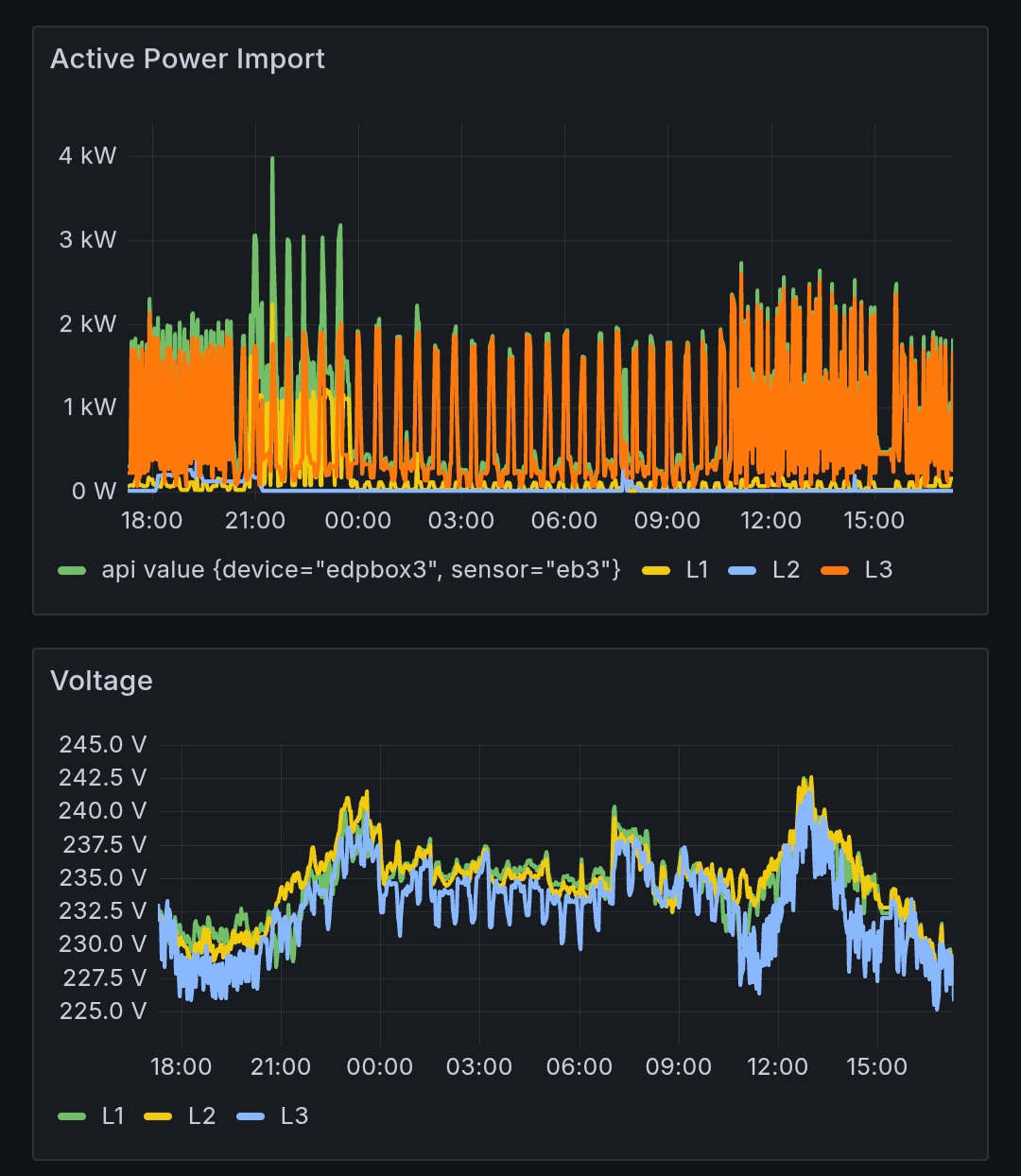
Task: Click the 1 kW axis label
Action: click(90, 407)
